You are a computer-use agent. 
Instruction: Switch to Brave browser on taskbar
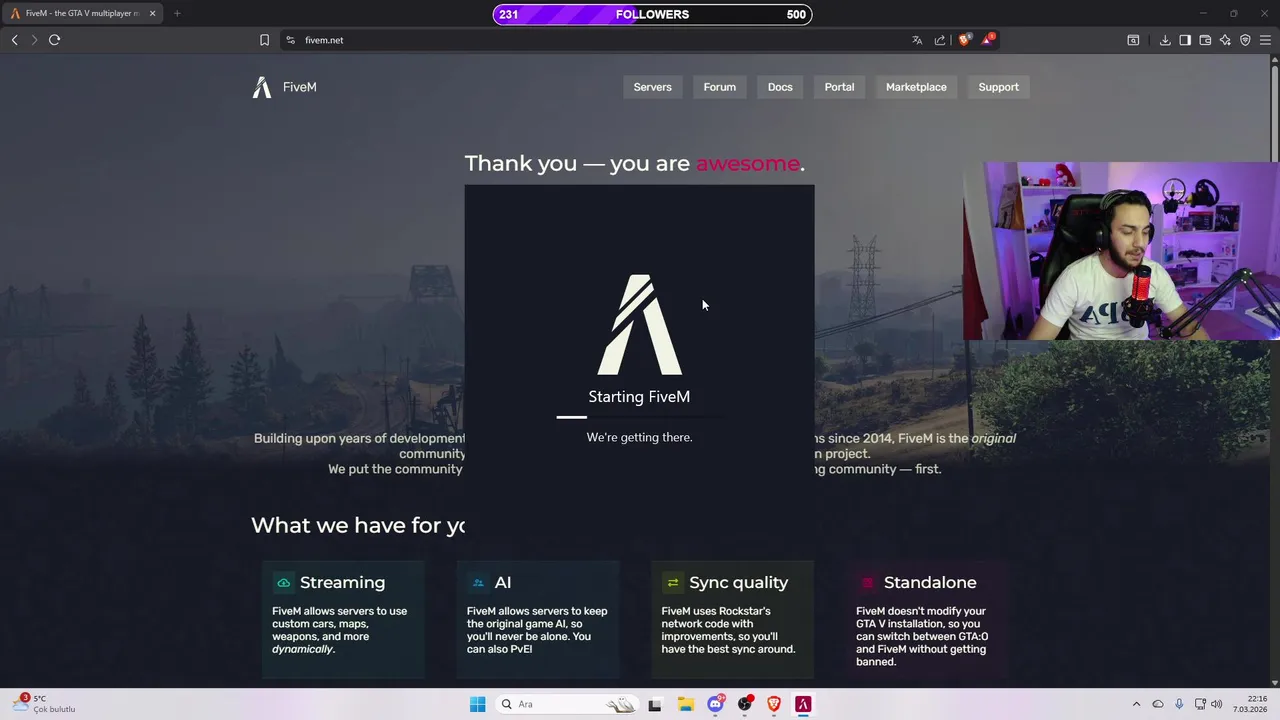(774, 704)
